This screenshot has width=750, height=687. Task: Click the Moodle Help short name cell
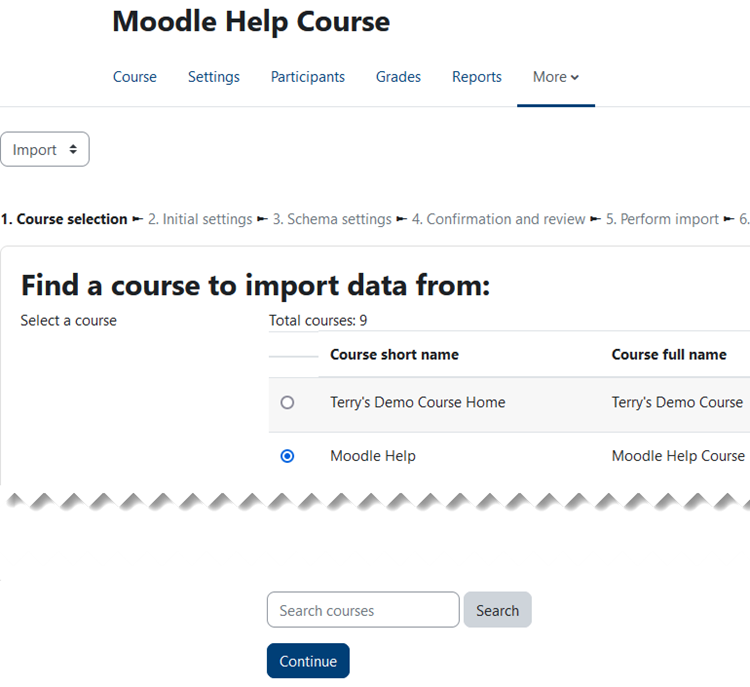(373, 456)
